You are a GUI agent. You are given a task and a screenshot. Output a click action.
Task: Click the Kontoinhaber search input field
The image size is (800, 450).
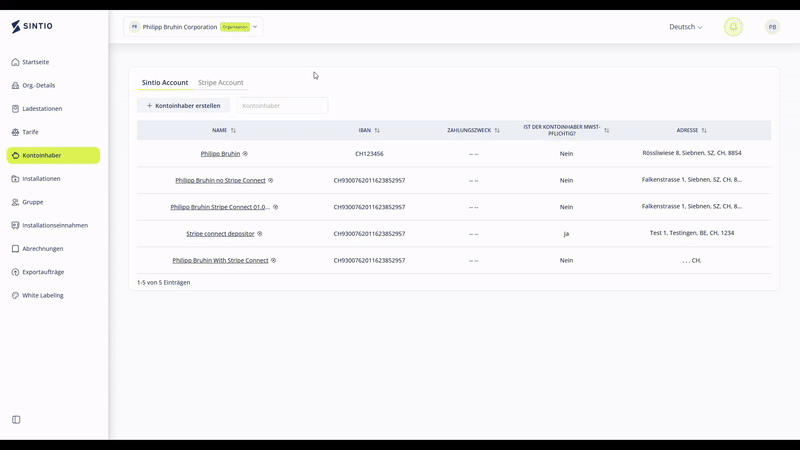(x=282, y=105)
